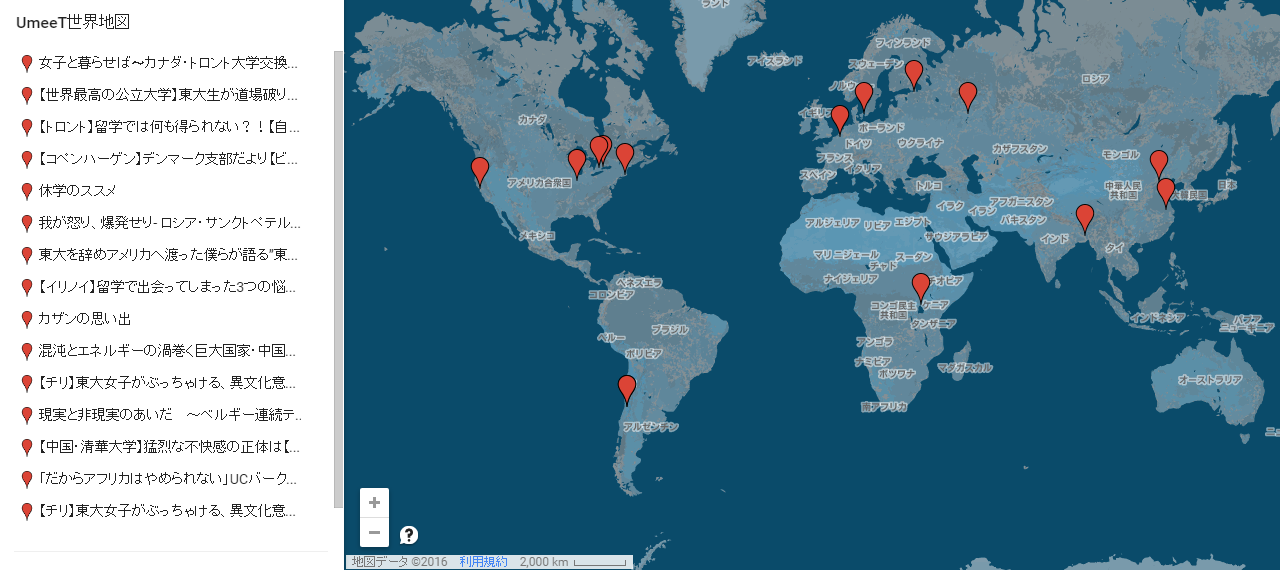Click the map pin on the US east coast

coord(625,156)
